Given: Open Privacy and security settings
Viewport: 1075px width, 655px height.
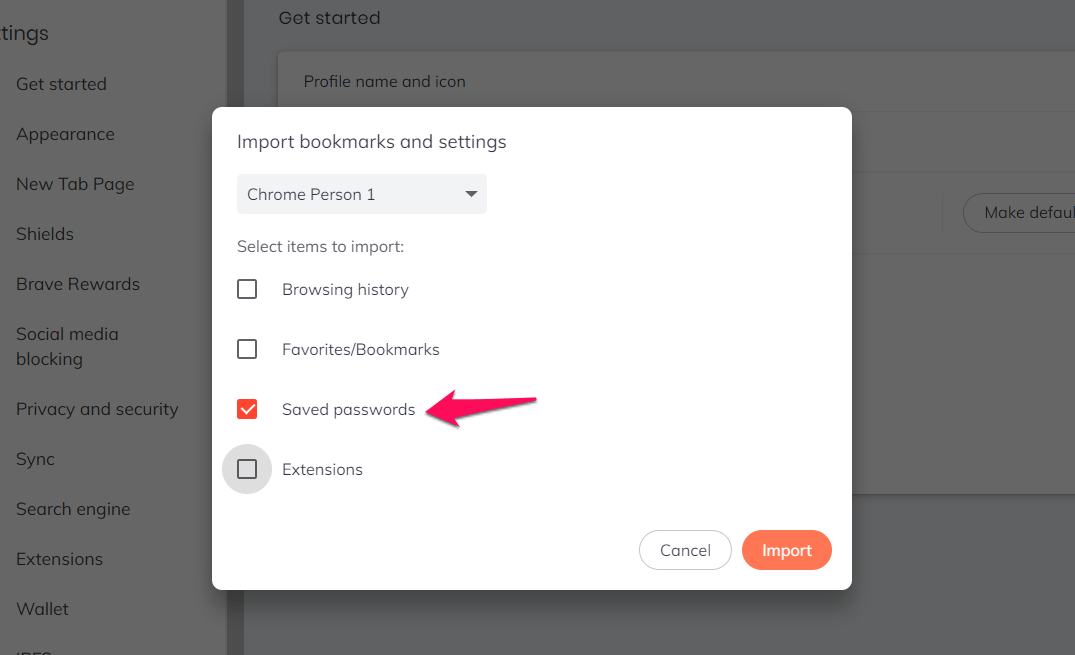Looking at the screenshot, I should point(97,409).
